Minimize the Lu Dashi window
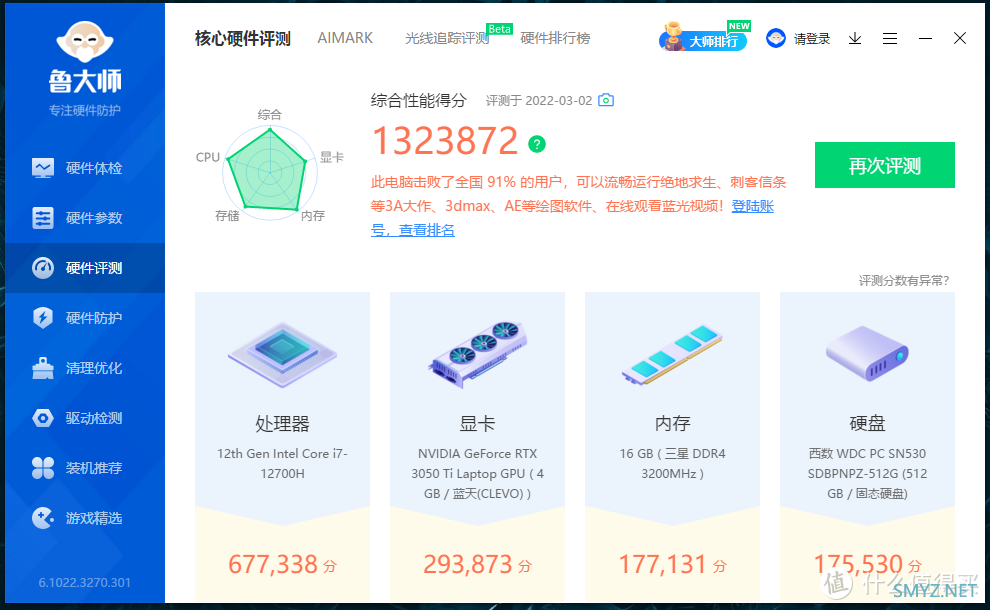The image size is (990, 610). click(x=925, y=39)
